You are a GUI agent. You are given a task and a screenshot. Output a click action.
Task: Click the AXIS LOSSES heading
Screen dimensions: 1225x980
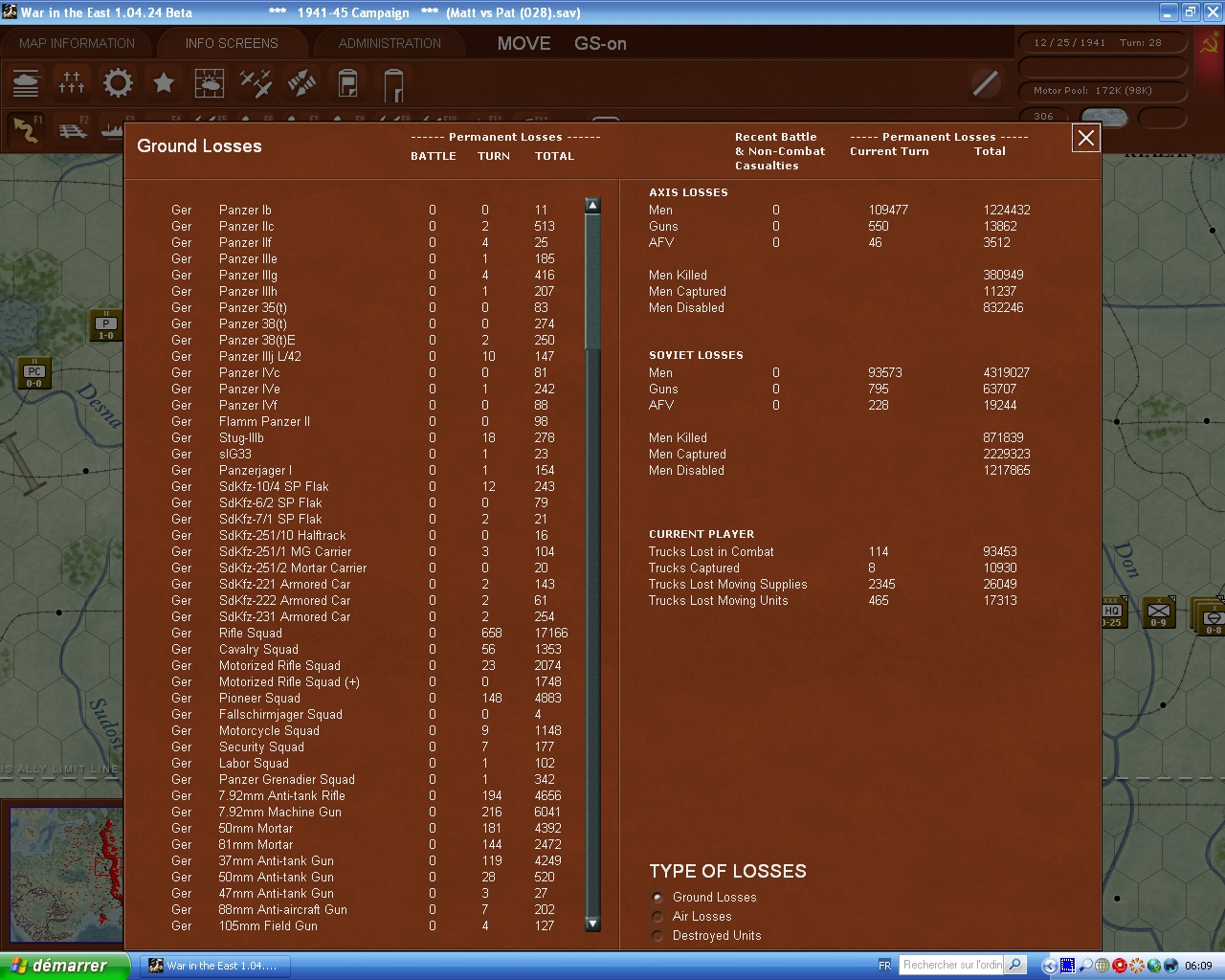(x=688, y=192)
